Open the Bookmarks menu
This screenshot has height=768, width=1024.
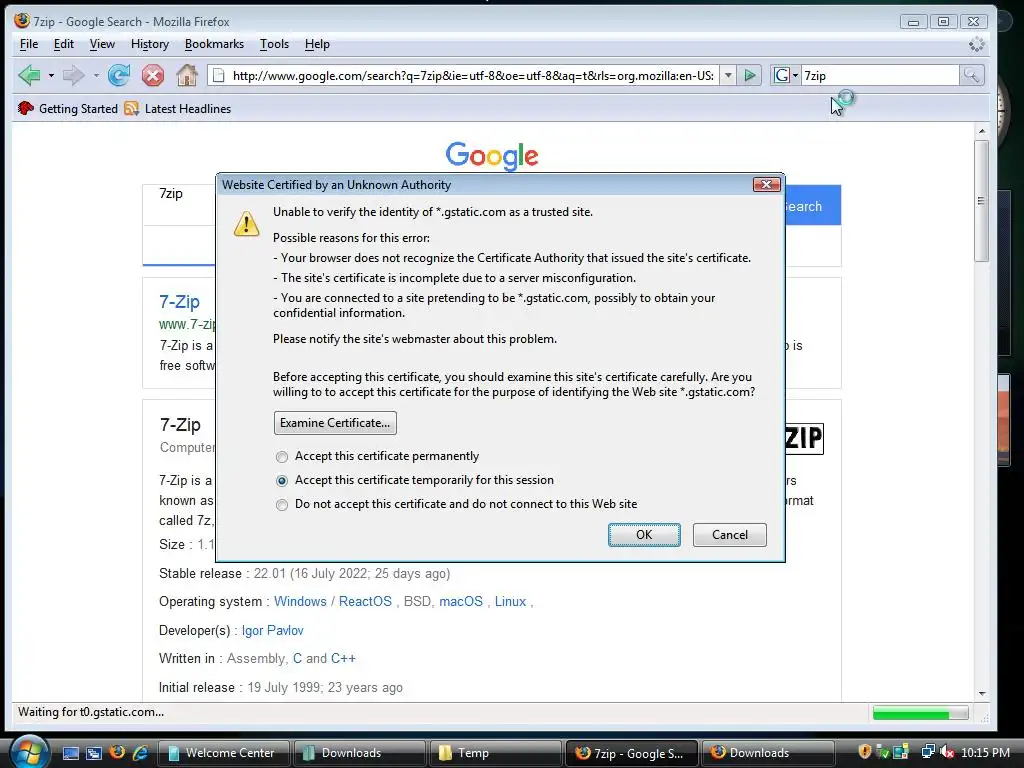click(x=214, y=44)
